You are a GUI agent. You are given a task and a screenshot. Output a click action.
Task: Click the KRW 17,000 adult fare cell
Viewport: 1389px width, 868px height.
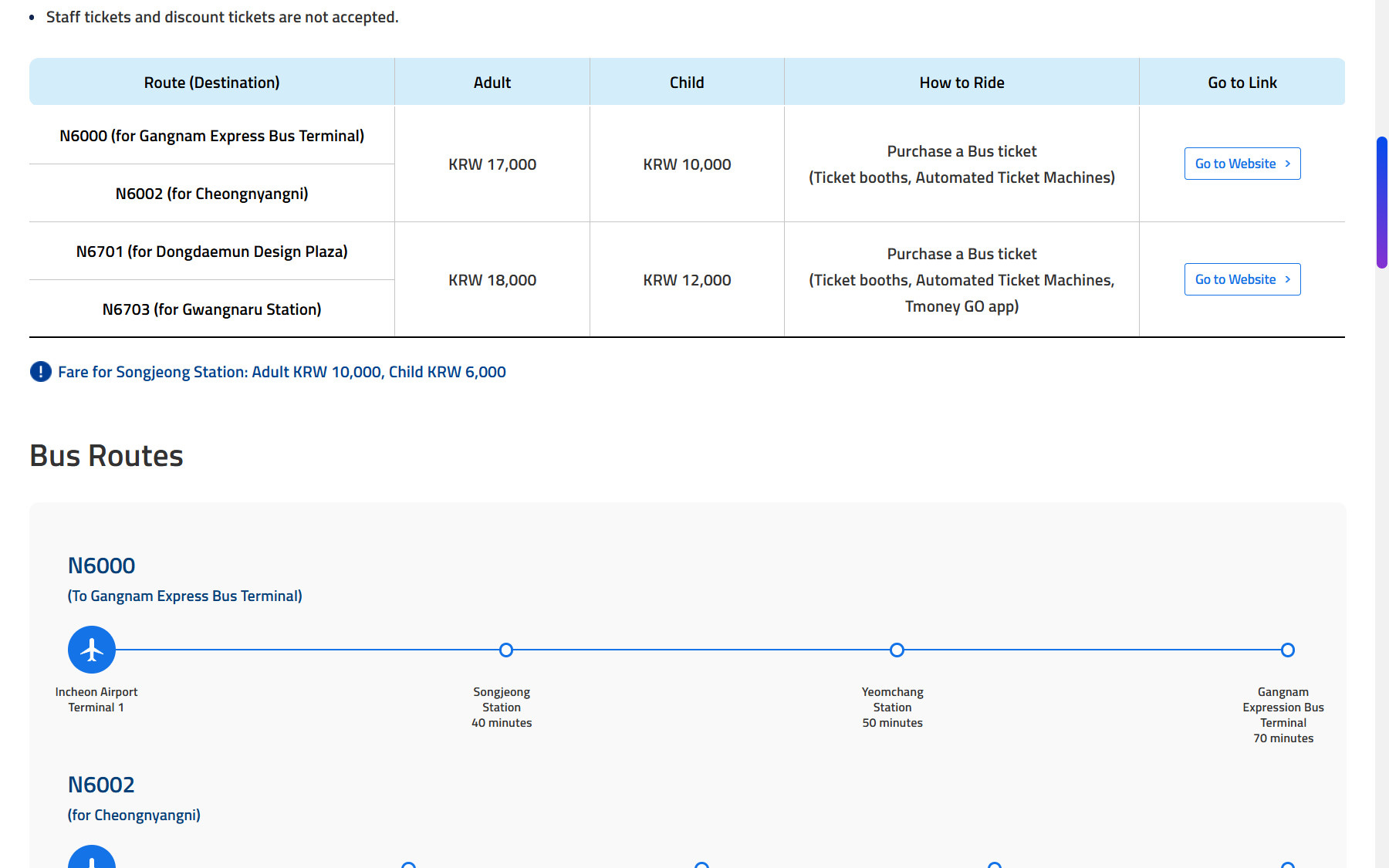pyautogui.click(x=492, y=164)
